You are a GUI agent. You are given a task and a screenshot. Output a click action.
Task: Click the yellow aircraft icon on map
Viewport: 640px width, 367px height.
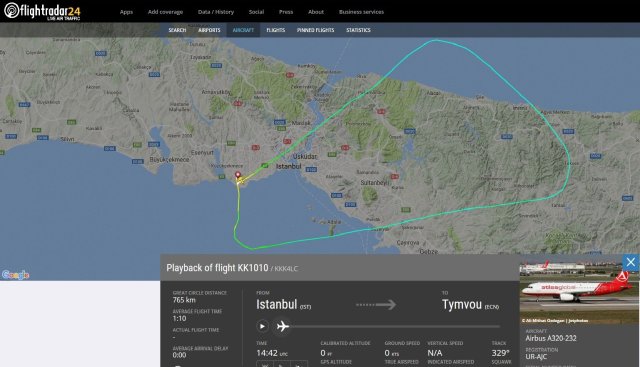[240, 180]
